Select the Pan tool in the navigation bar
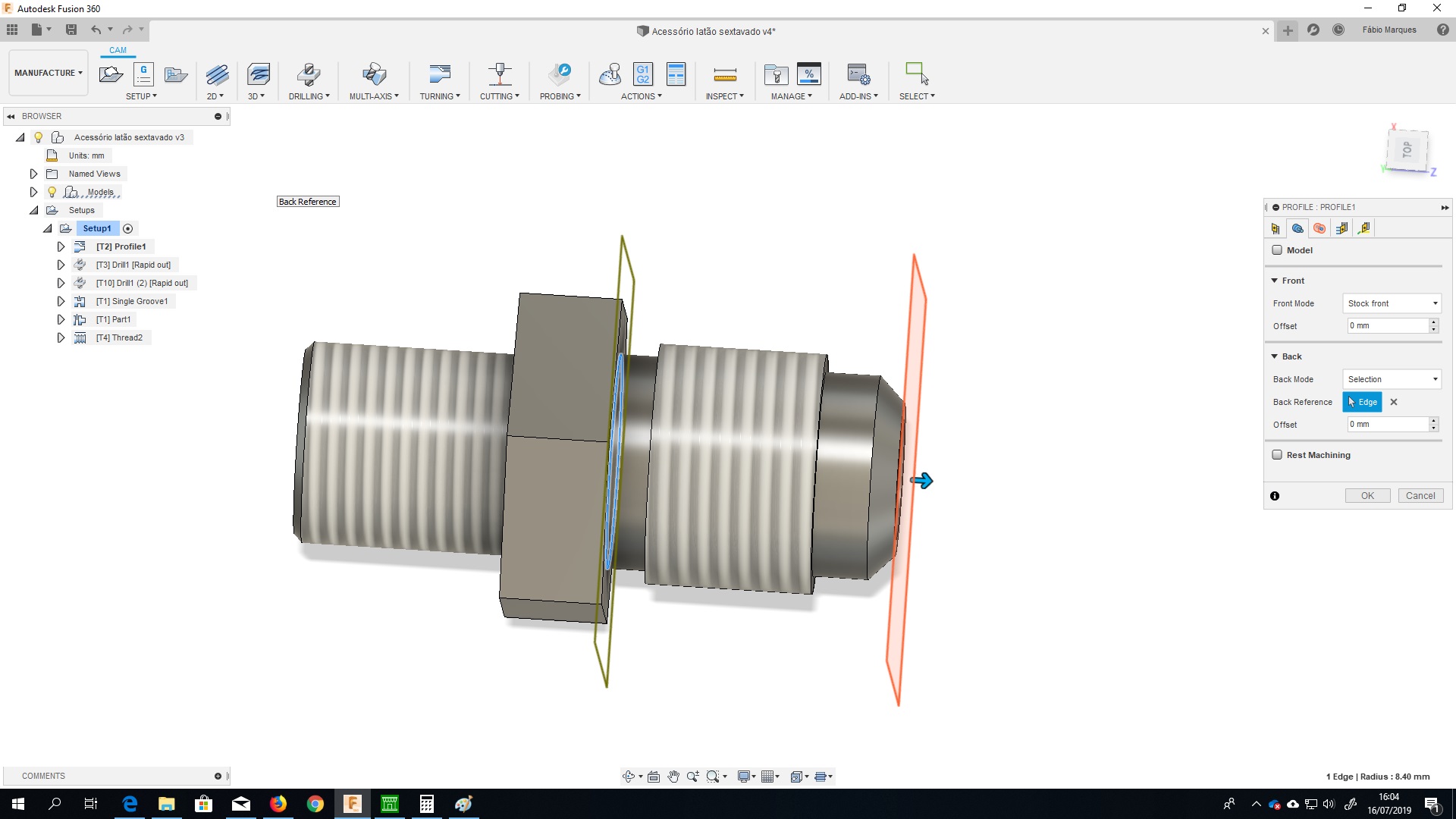1456x819 pixels. (673, 776)
